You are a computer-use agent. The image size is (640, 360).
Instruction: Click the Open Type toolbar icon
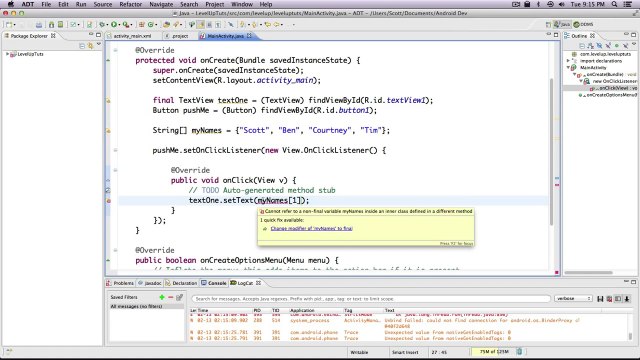pos(167,24)
